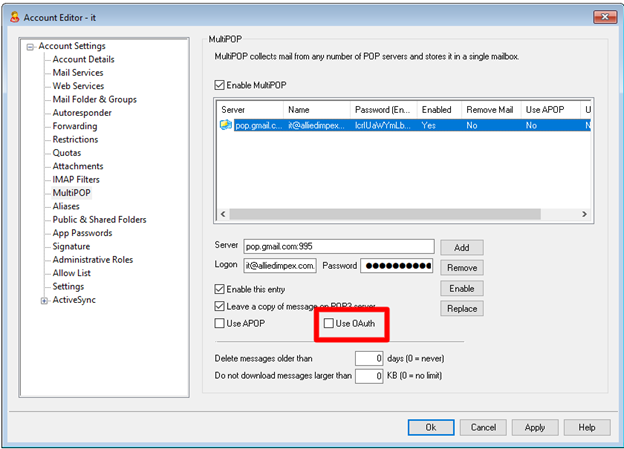The width and height of the screenshot is (624, 449).
Task: Check the Use OAuth checkbox
Action: (x=329, y=324)
